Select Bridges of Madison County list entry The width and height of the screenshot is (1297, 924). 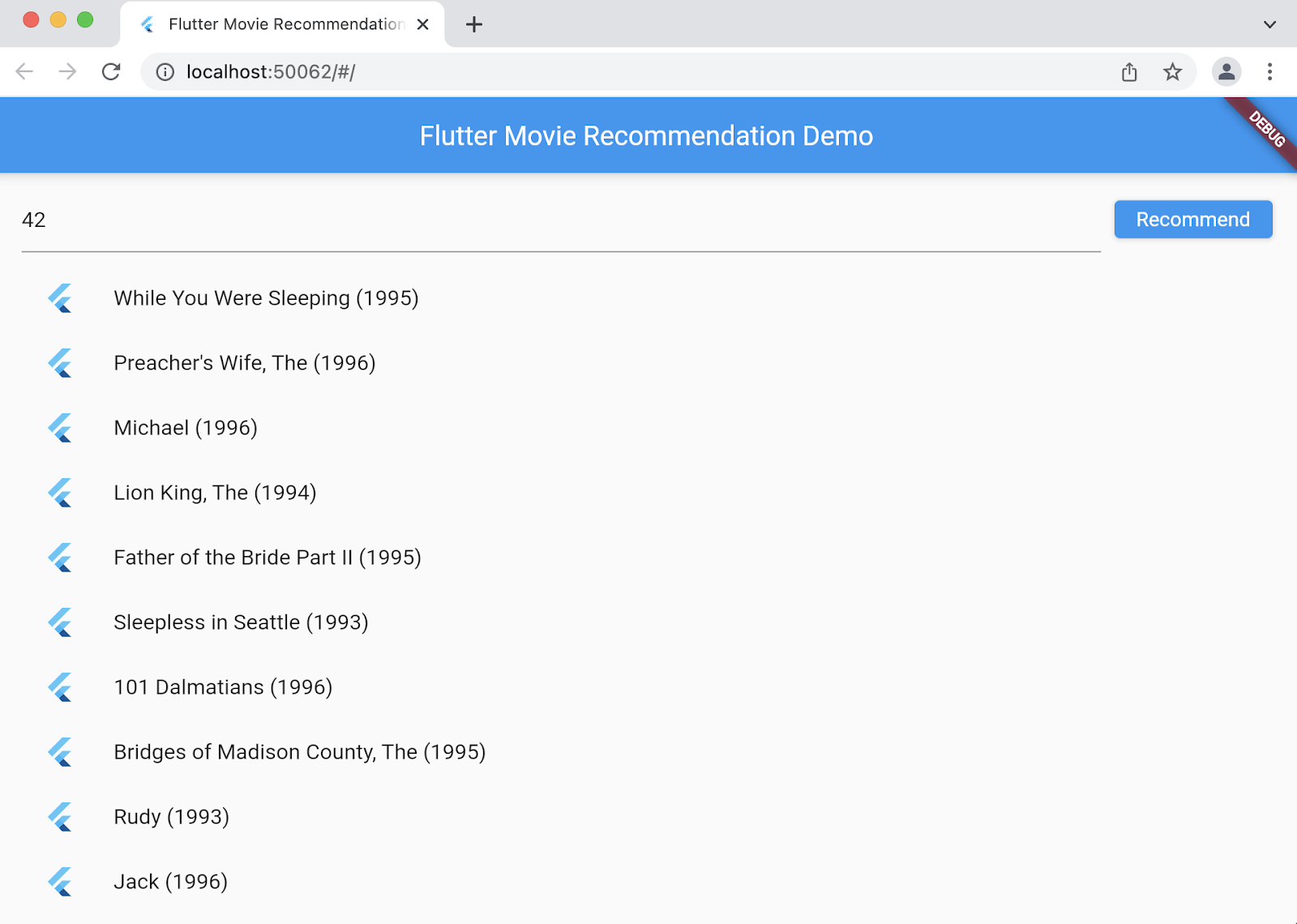click(299, 752)
